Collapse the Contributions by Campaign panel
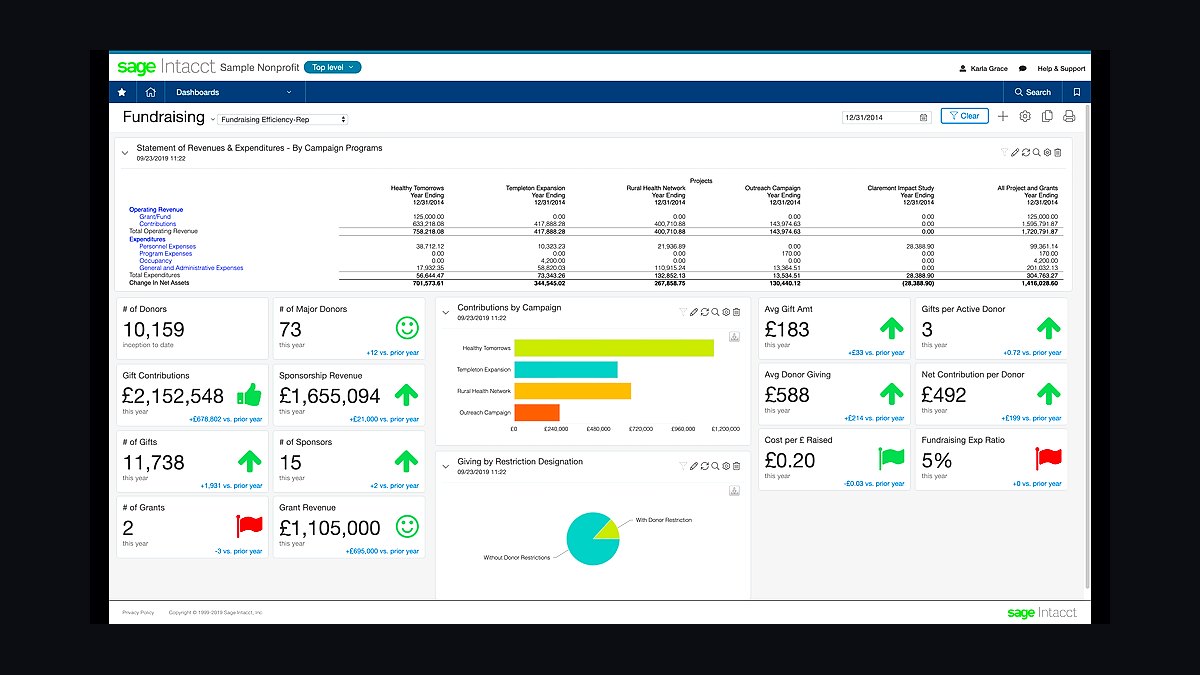1200x675 pixels. [446, 312]
